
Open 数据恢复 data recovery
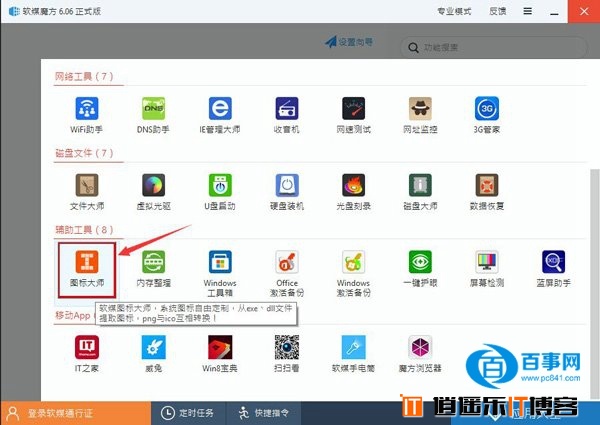pyautogui.click(x=487, y=192)
